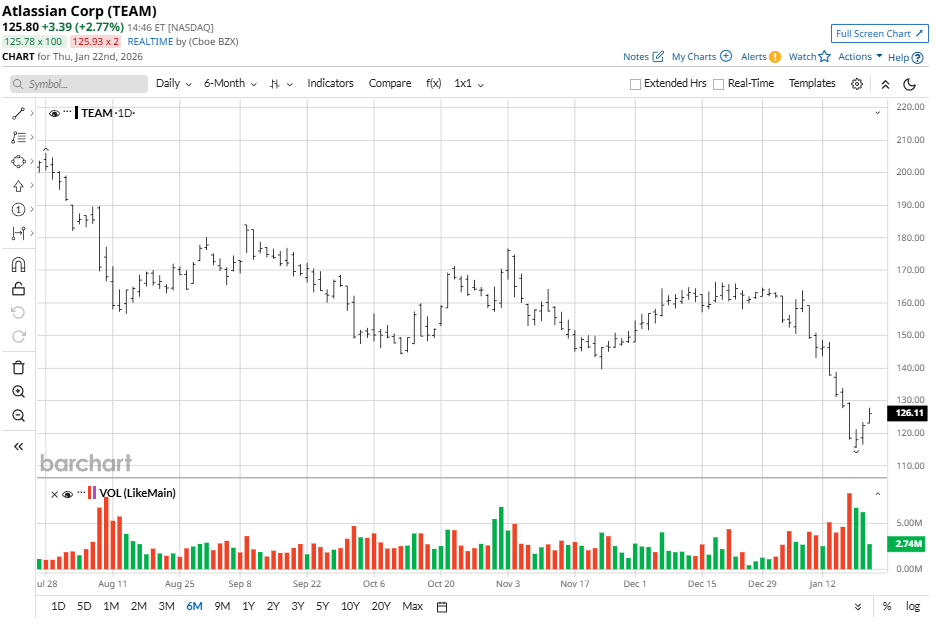Click the Help question mark icon
This screenshot has width=936, height=624.
point(918,58)
